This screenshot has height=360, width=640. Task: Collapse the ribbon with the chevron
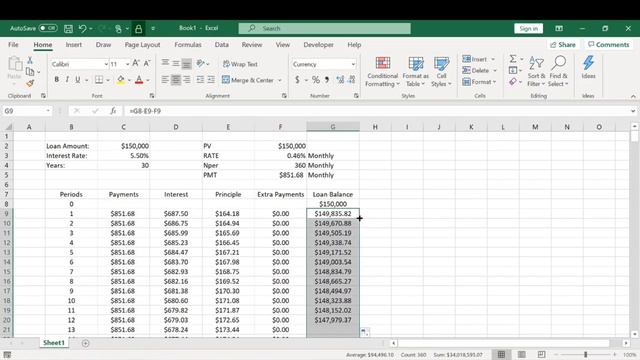(x=633, y=96)
